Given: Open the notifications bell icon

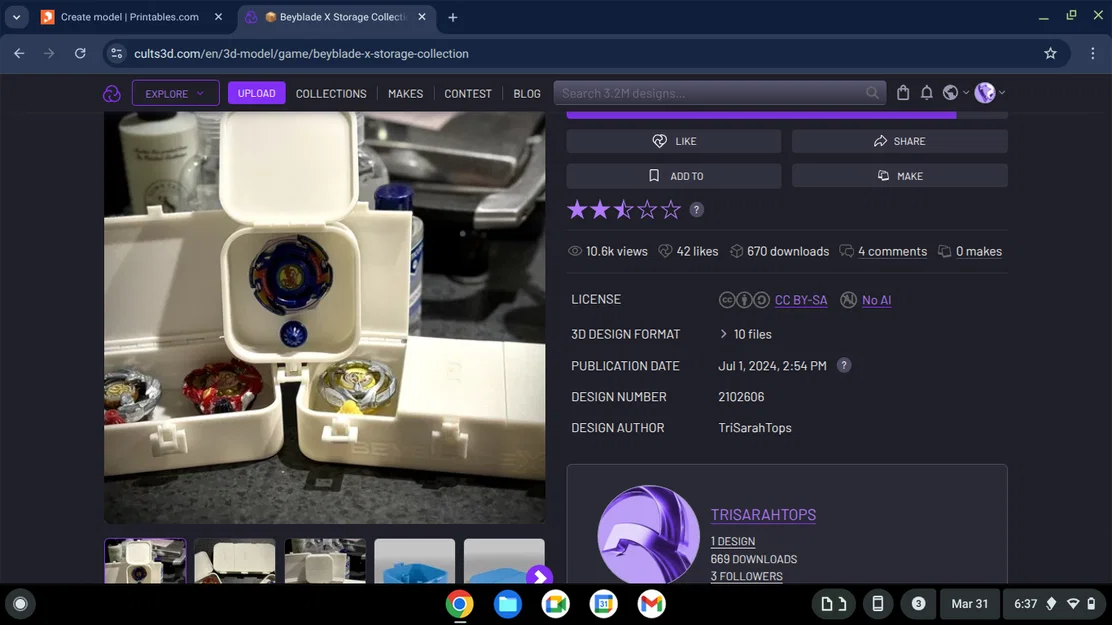Looking at the screenshot, I should tap(926, 93).
